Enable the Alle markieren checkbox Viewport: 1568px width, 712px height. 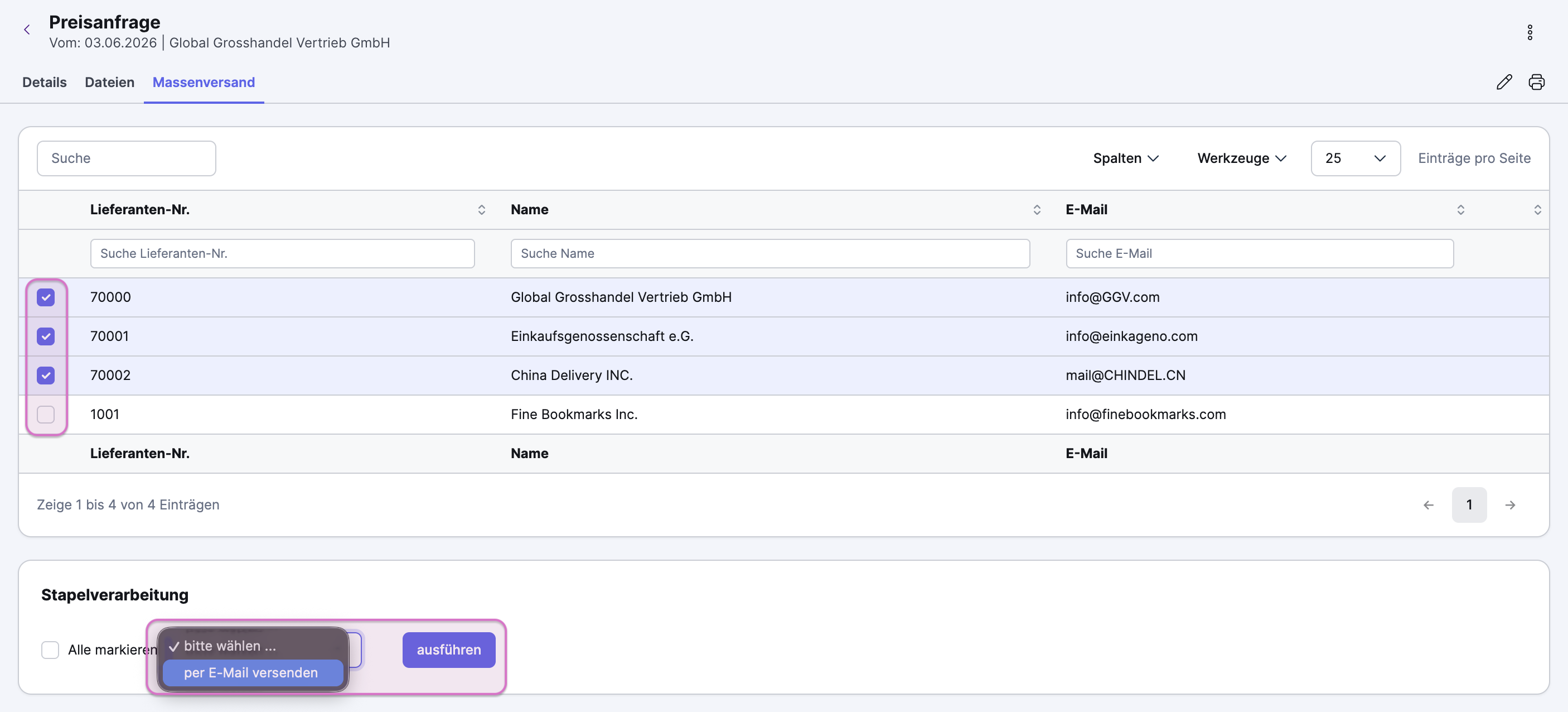pyautogui.click(x=50, y=650)
